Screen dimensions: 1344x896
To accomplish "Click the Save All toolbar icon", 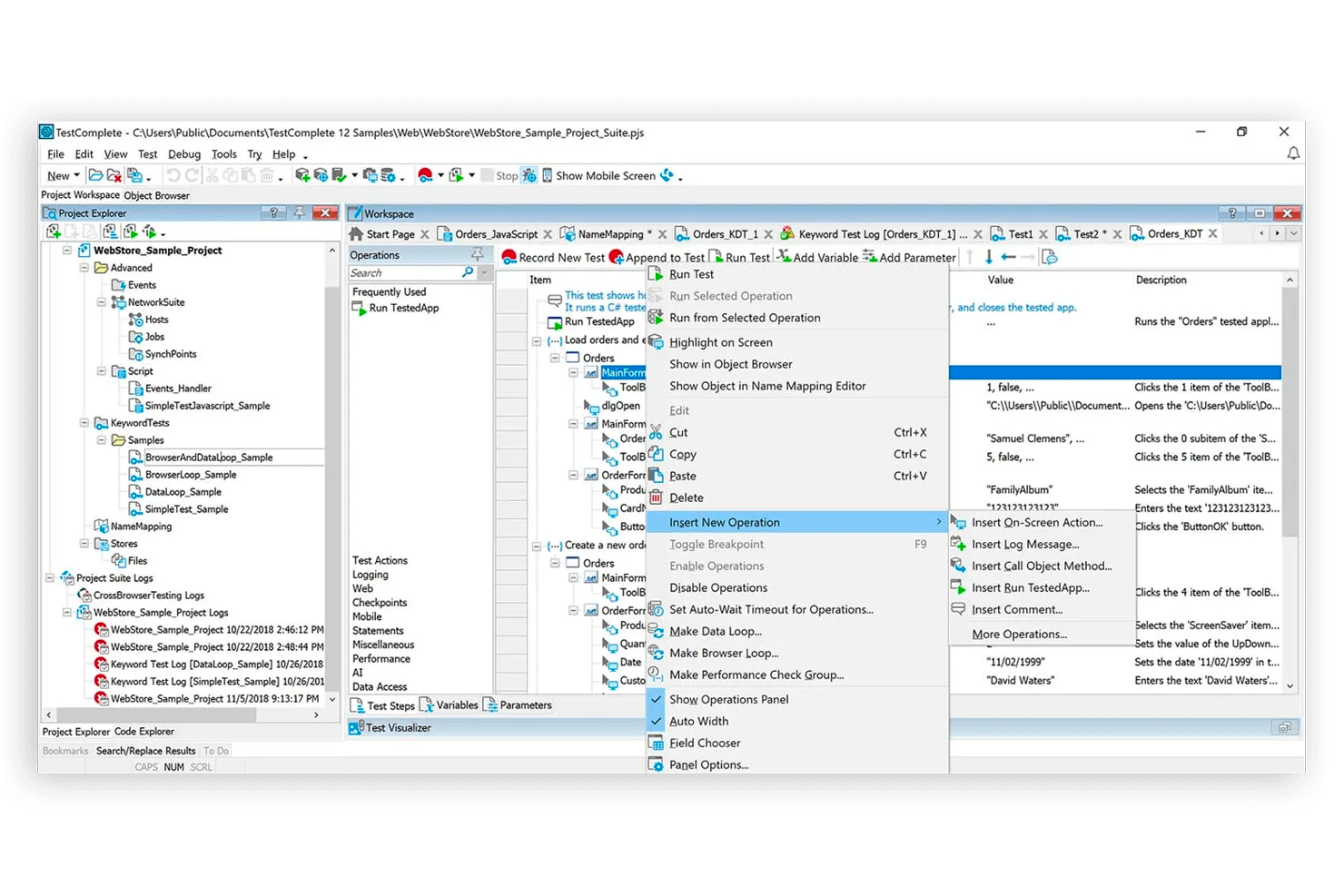I will tap(134, 175).
